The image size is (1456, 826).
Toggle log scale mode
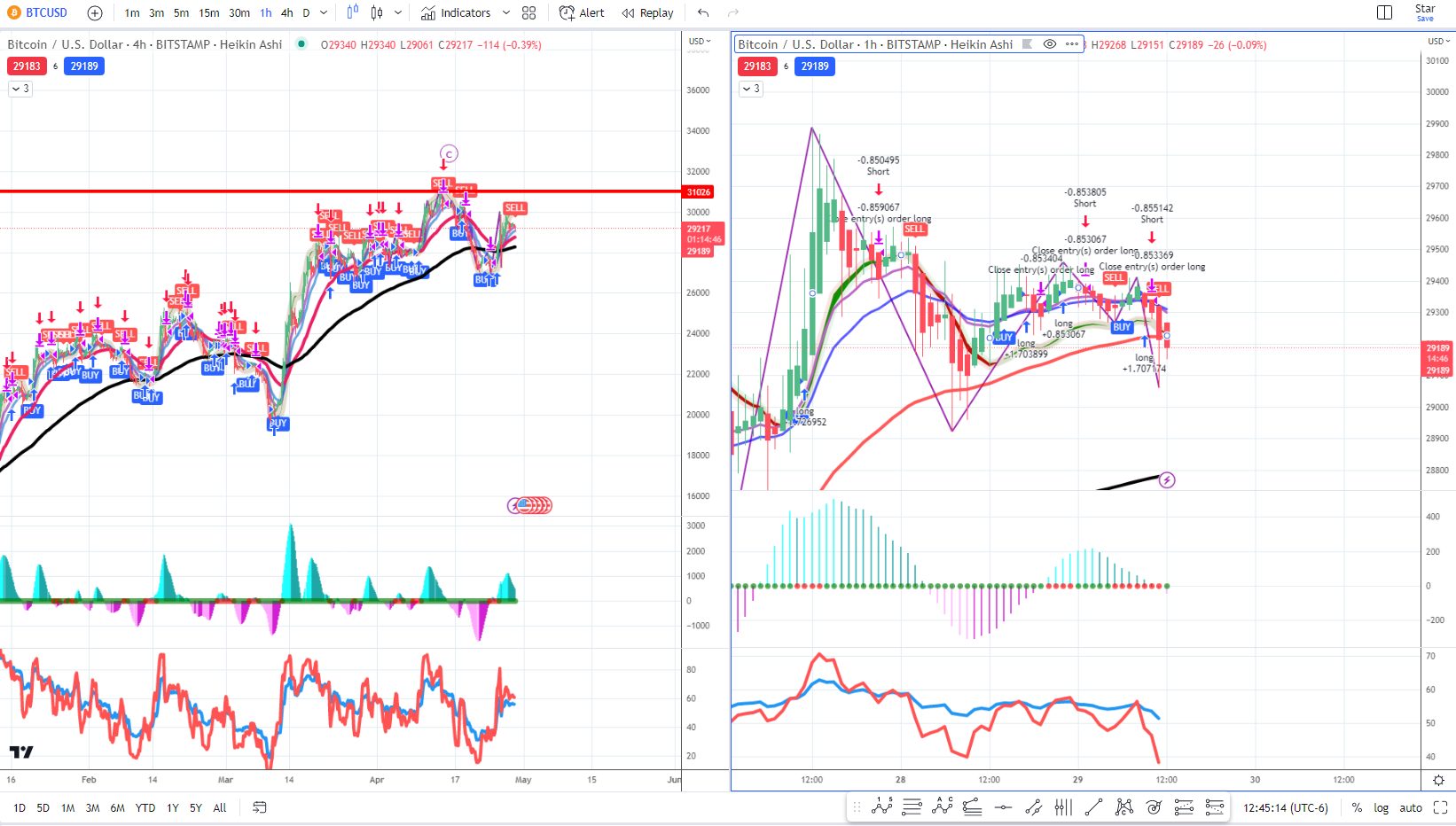(1382, 808)
